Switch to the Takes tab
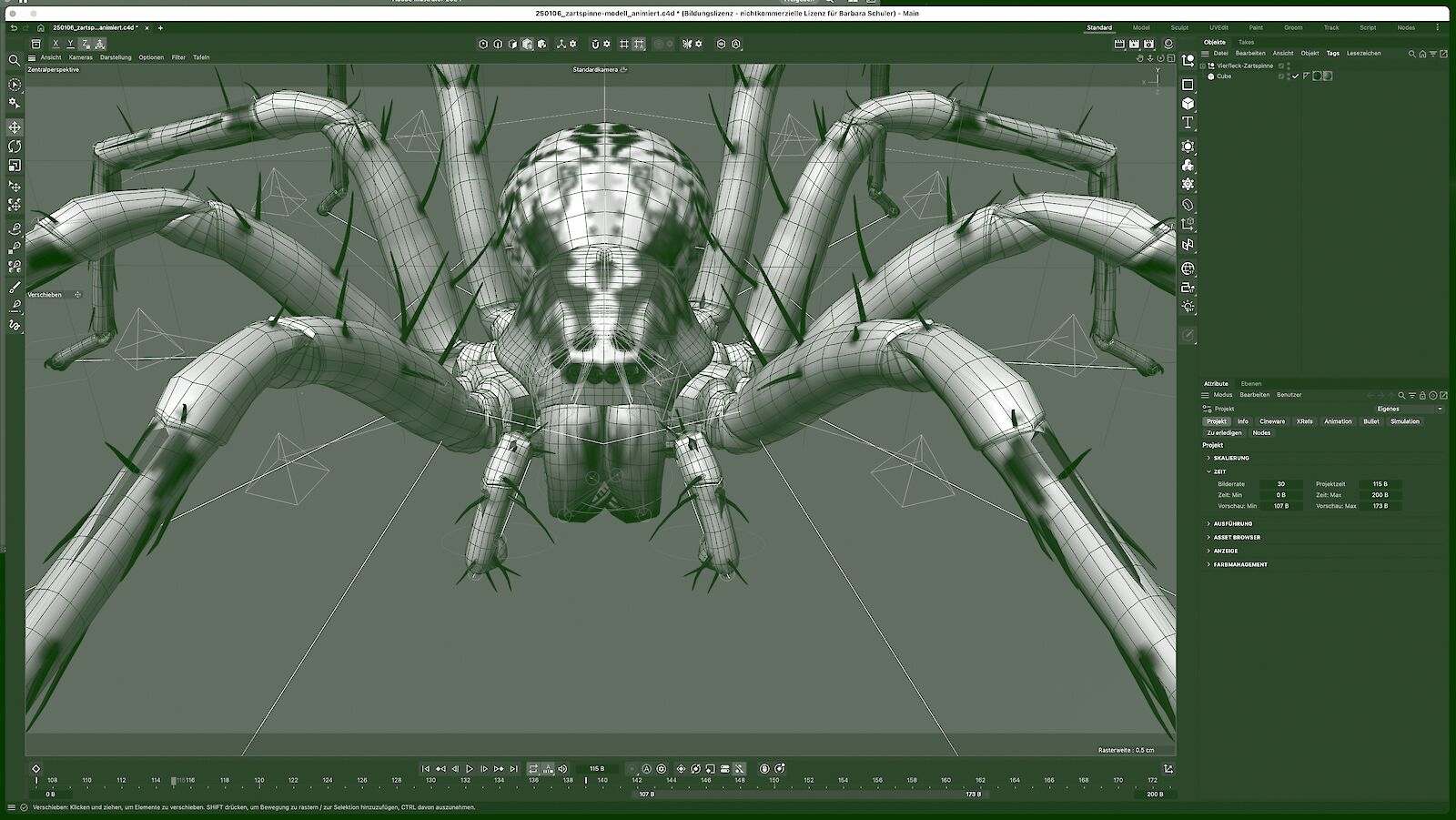Image resolution: width=1456 pixels, height=820 pixels. [1246, 42]
